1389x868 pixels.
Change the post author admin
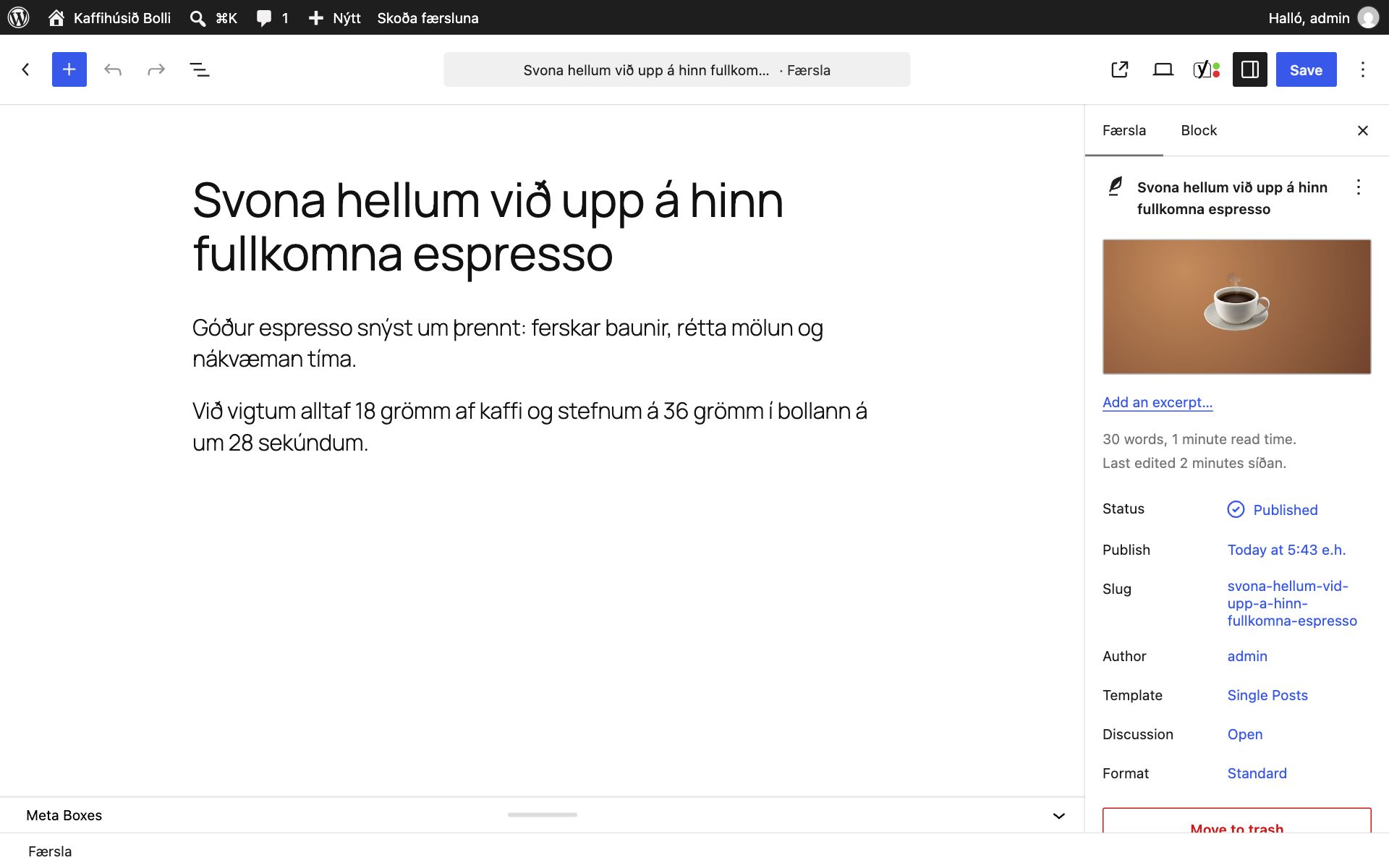[1247, 656]
